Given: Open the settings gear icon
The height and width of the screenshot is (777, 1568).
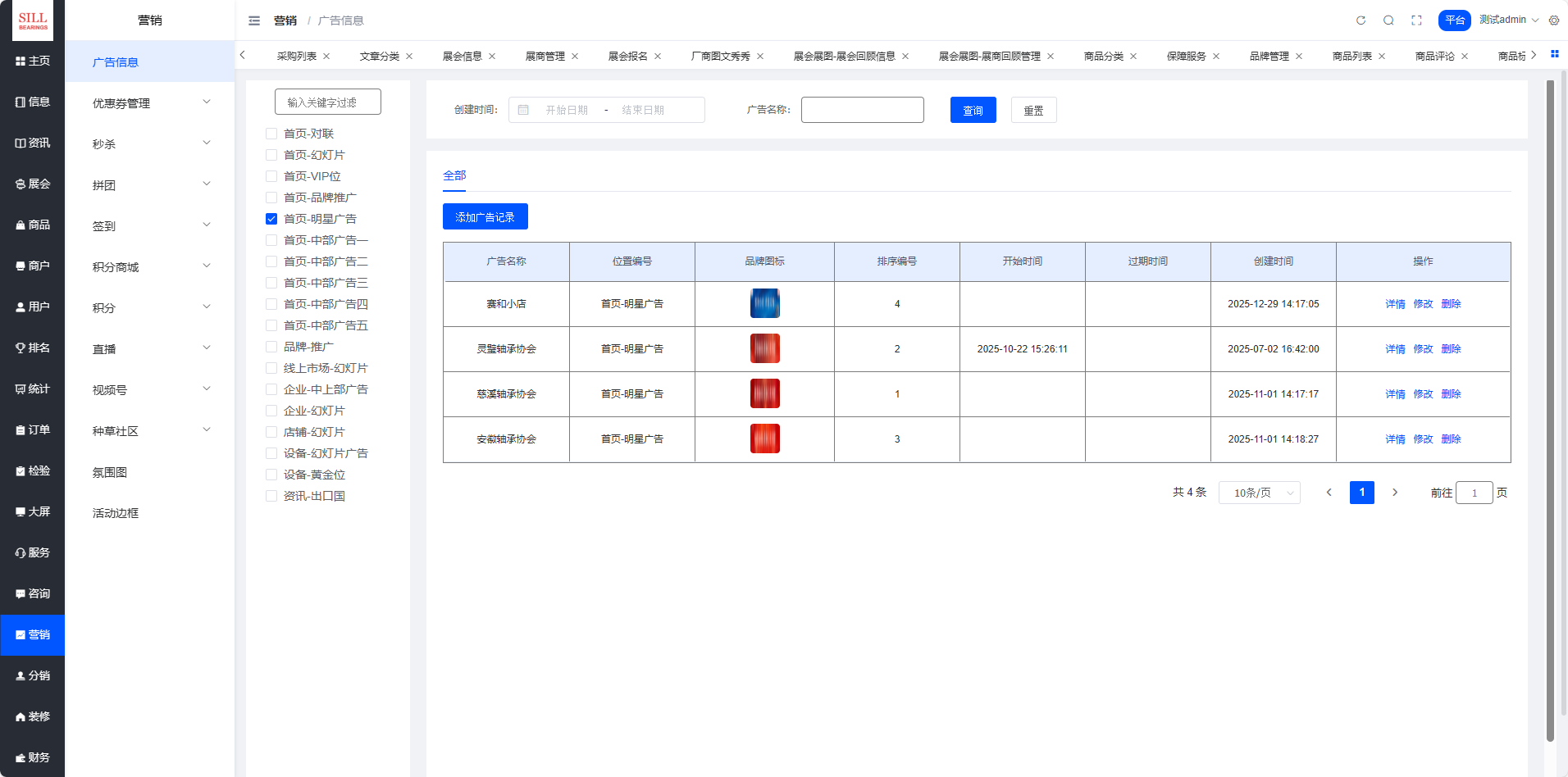Looking at the screenshot, I should (1554, 20).
